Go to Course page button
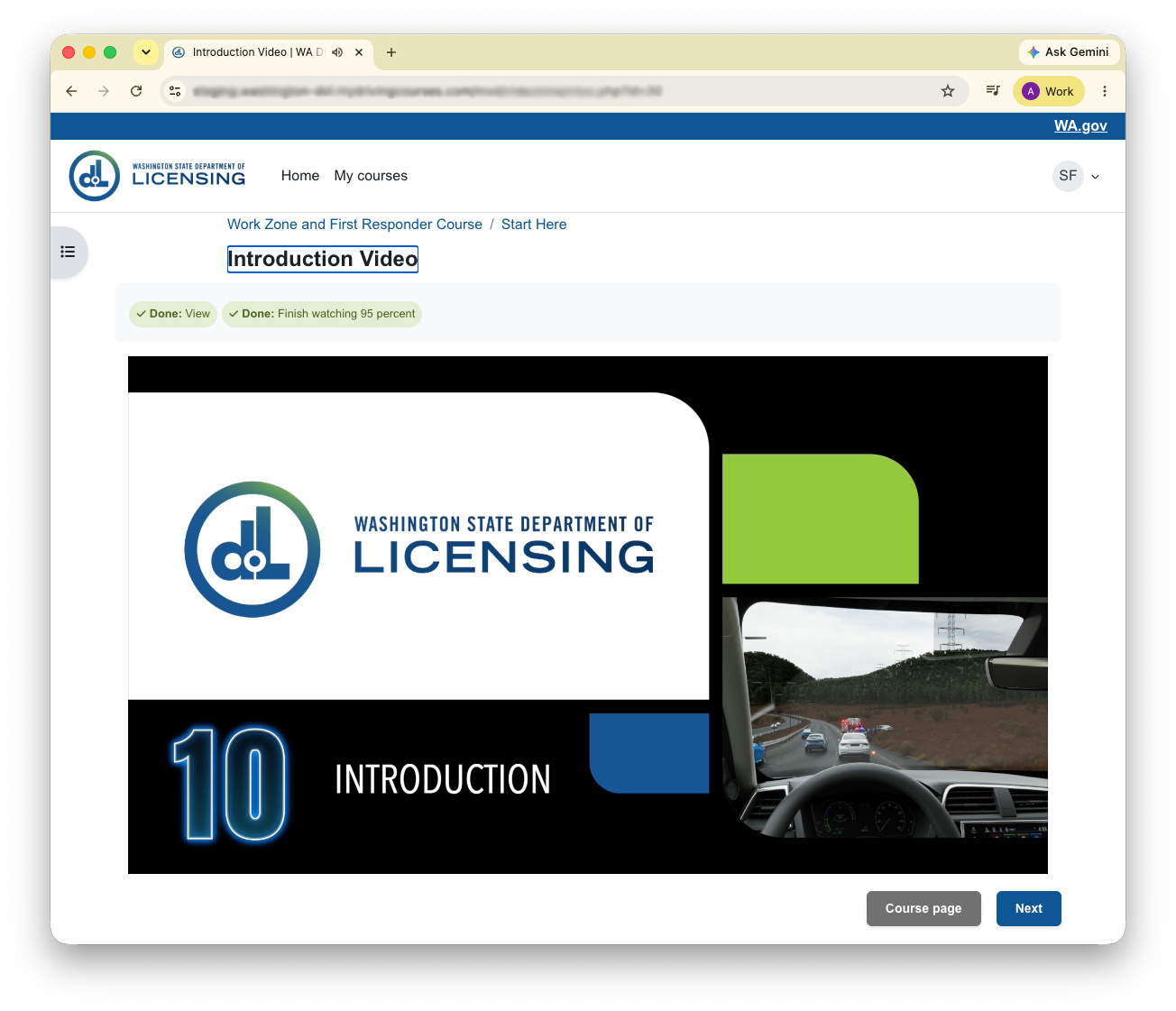This screenshot has width=1176, height=1011. click(923, 908)
